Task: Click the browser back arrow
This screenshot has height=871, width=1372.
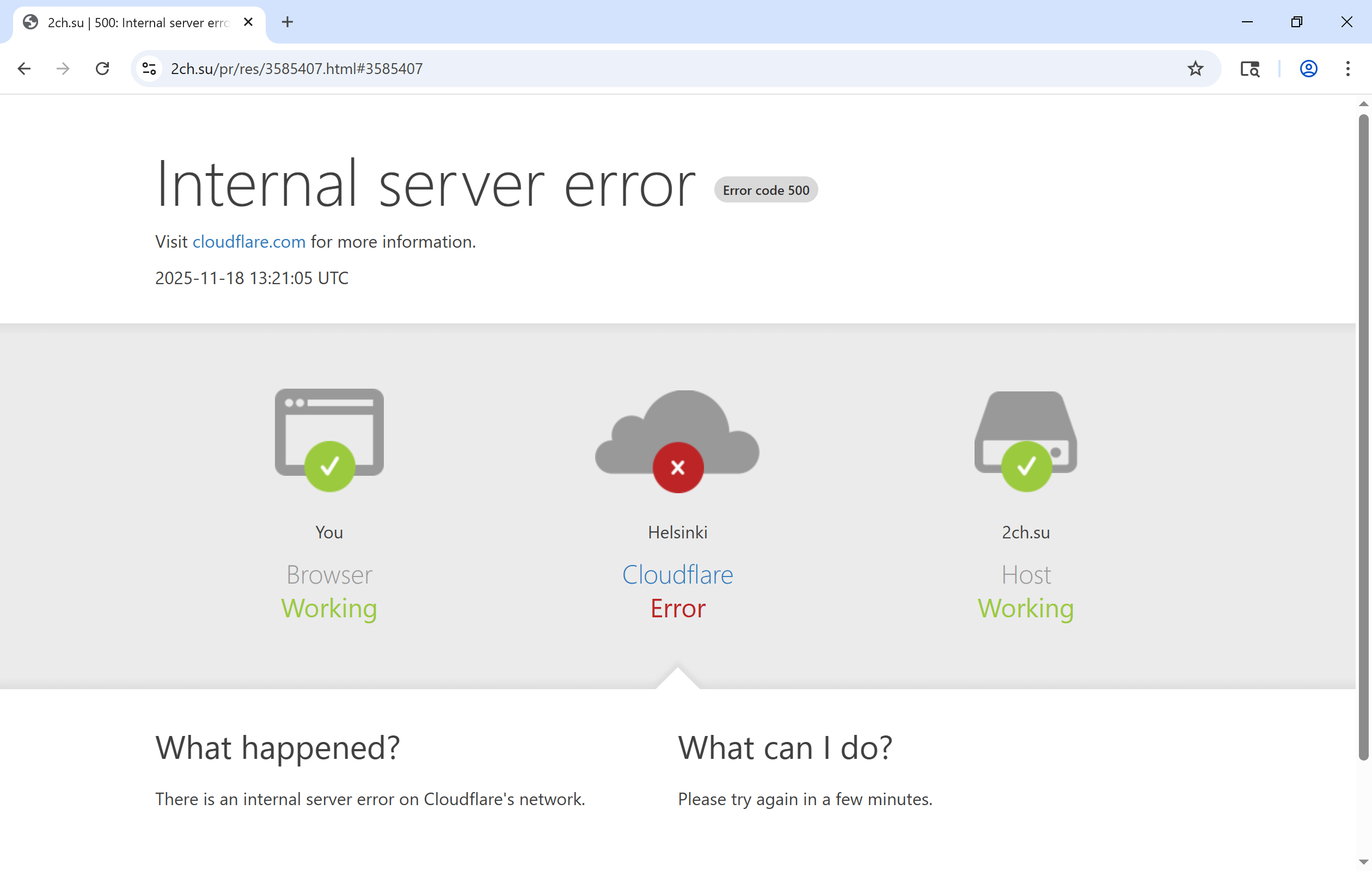Action: tap(24, 69)
